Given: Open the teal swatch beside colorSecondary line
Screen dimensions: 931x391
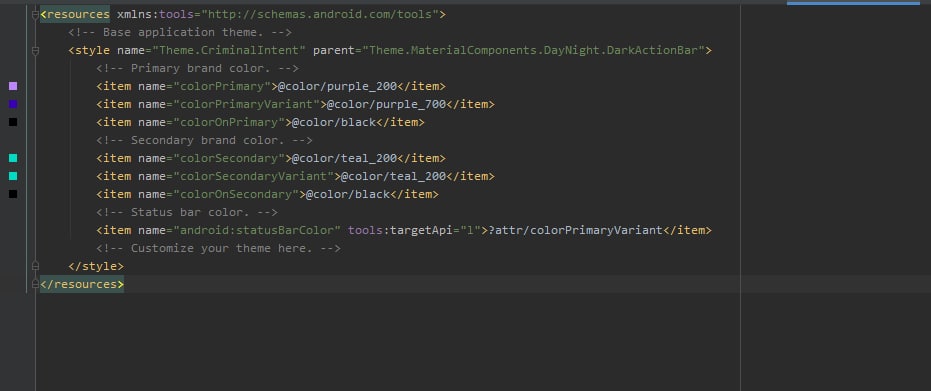Looking at the screenshot, I should pyautogui.click(x=13, y=158).
